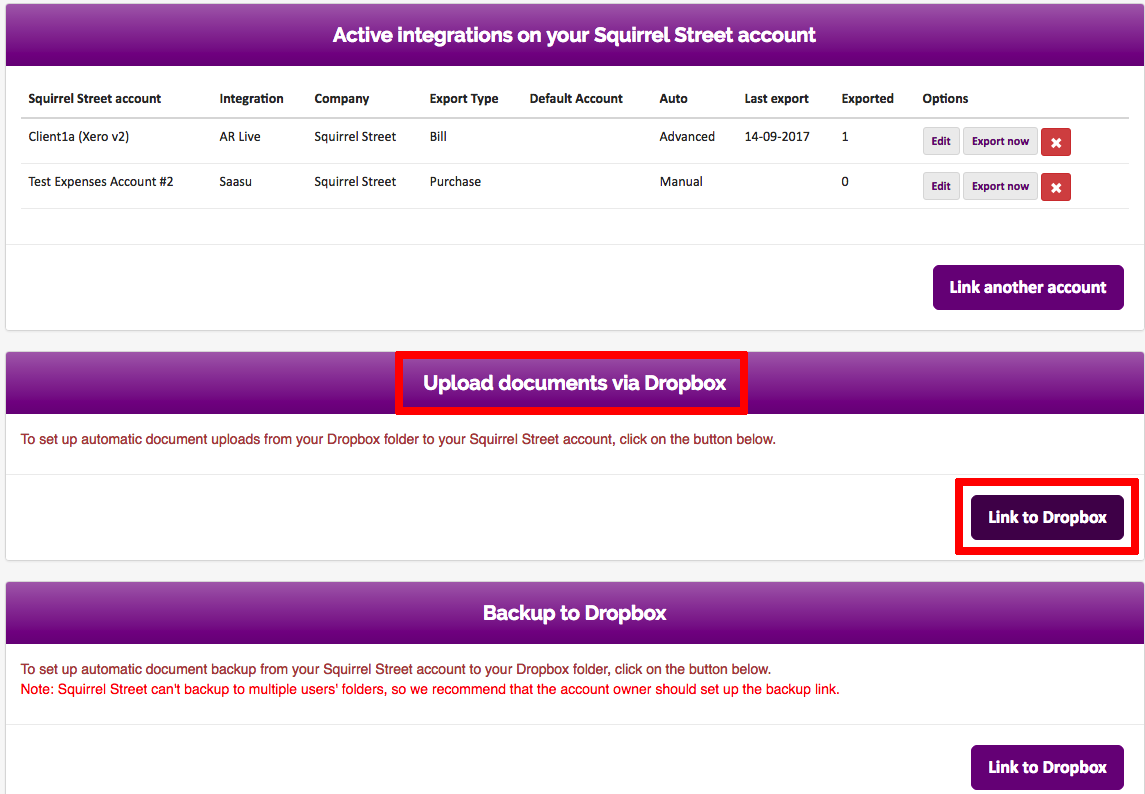Click Link another account button
1145x794 pixels.
point(1027,287)
